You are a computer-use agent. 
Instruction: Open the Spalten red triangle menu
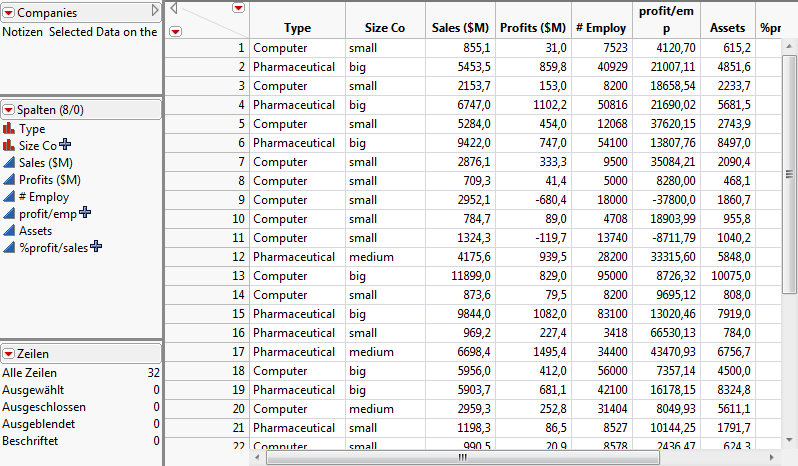point(9,109)
